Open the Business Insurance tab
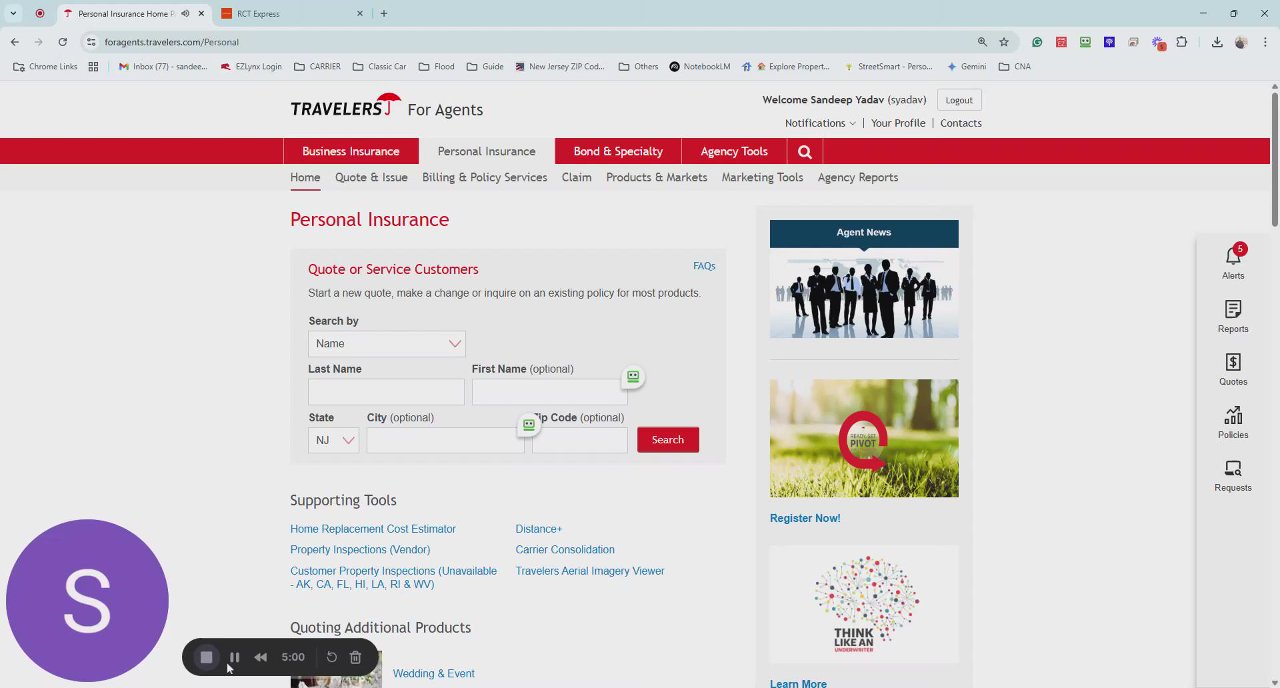 tap(351, 151)
